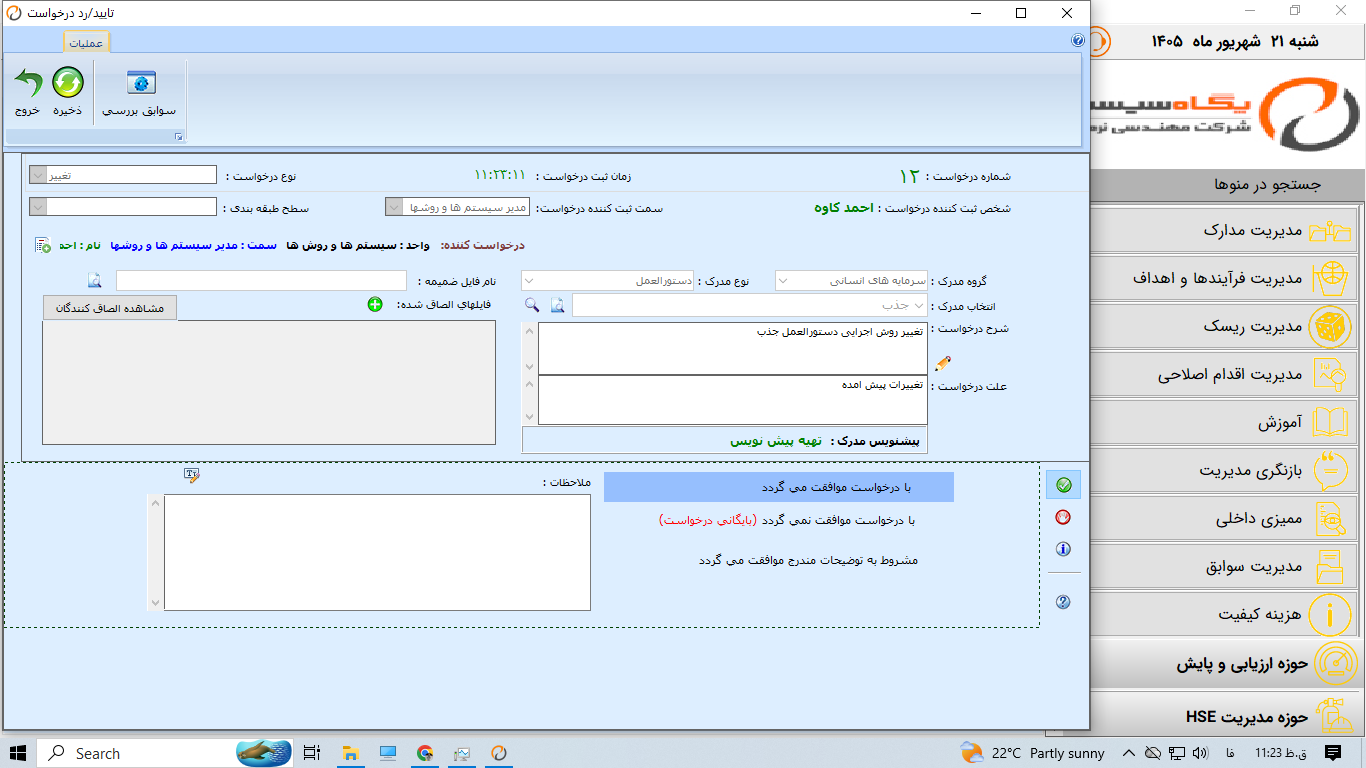
Task: Click the Windows Start button
Action: [17, 753]
